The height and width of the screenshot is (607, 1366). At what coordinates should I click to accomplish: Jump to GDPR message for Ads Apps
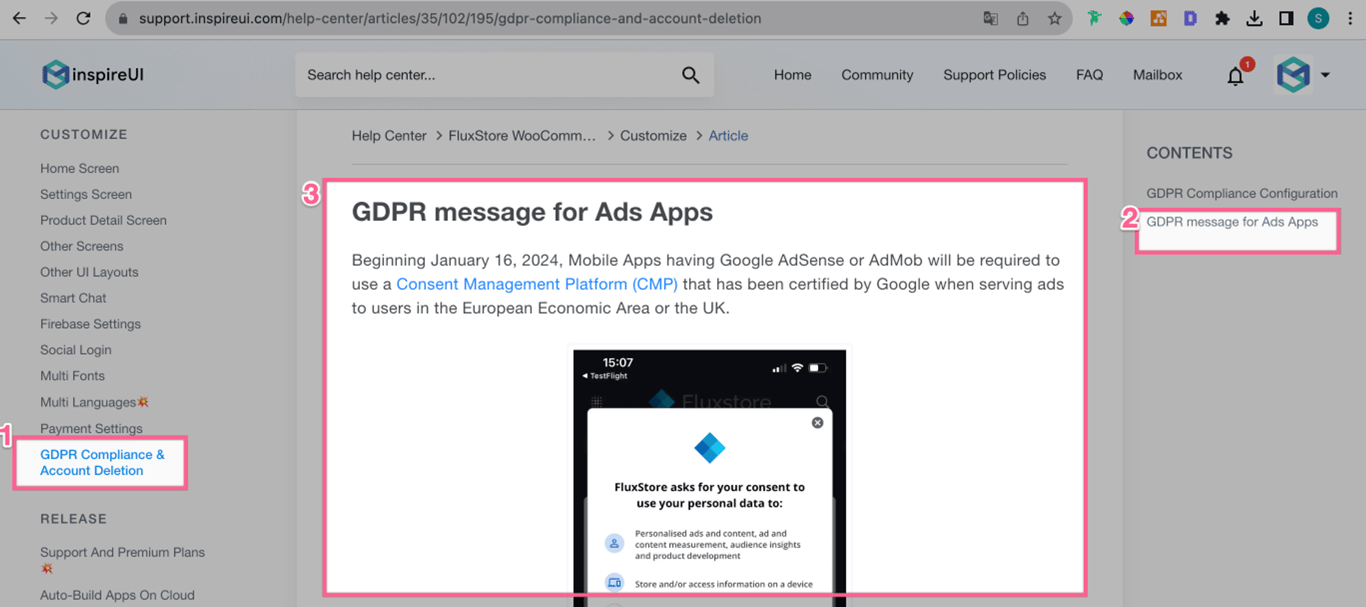1232,222
